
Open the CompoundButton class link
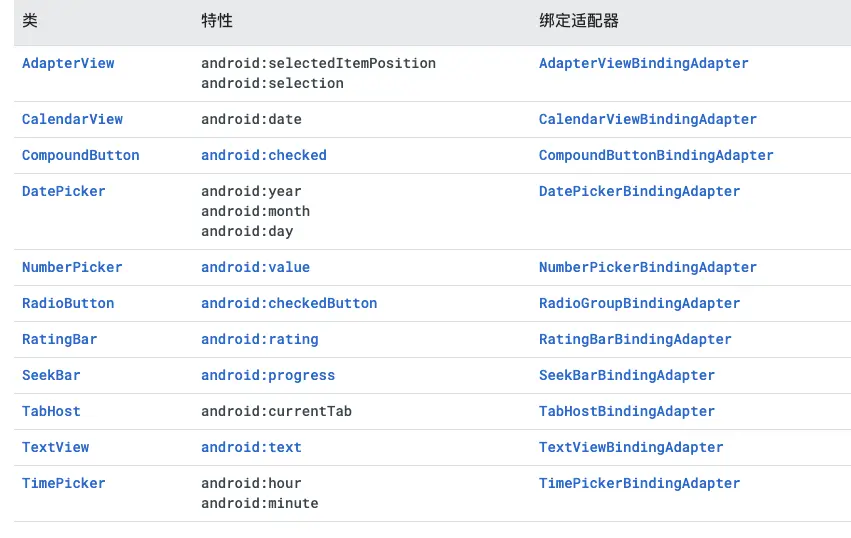point(80,155)
